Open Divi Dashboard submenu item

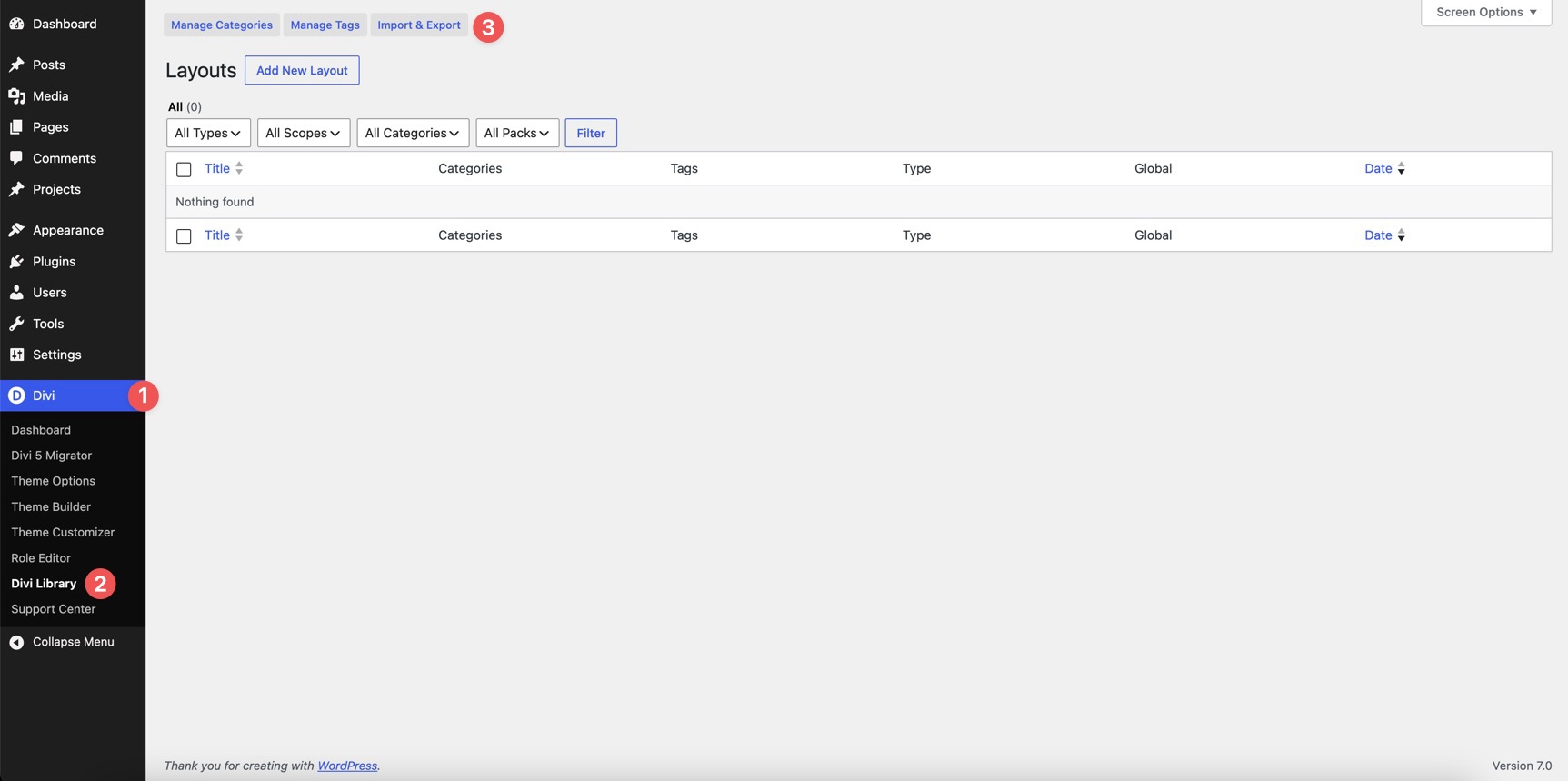point(41,430)
